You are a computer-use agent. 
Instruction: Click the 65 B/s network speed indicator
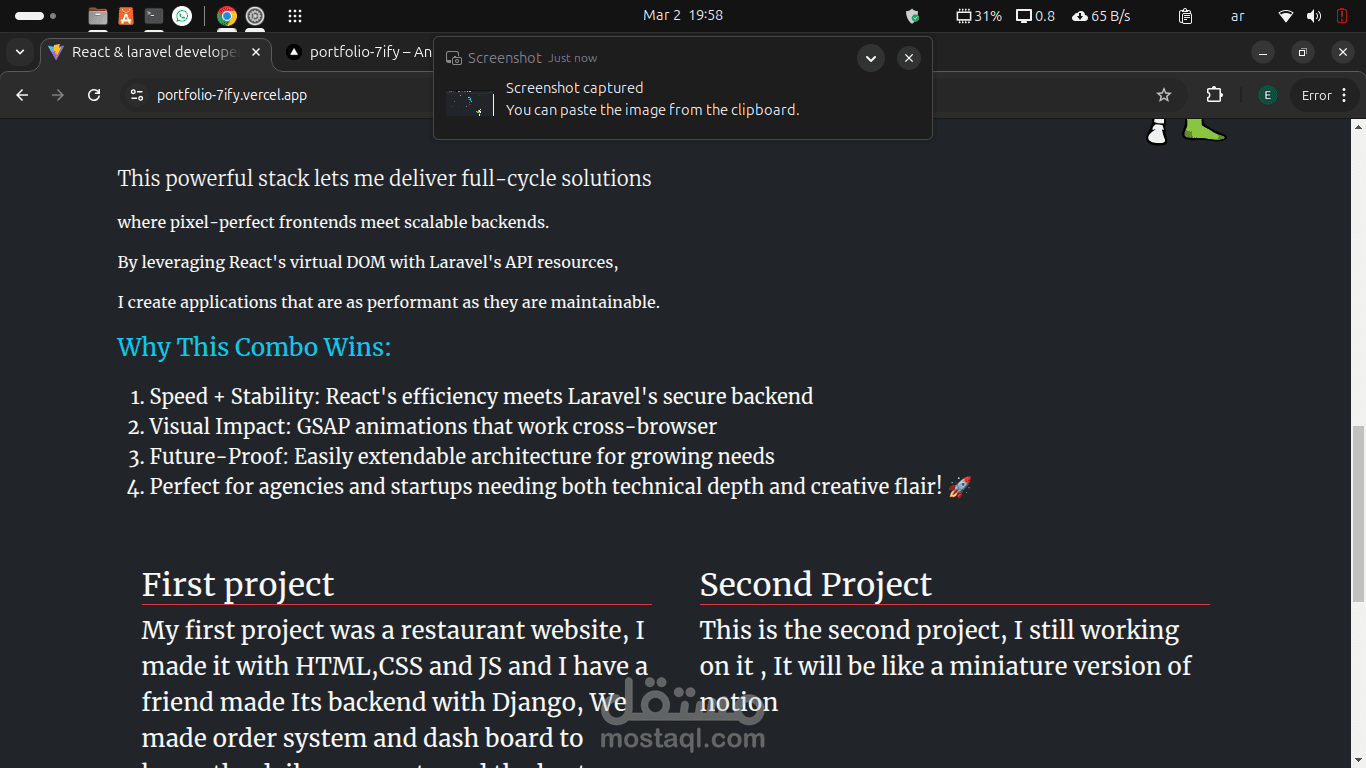click(x=1102, y=16)
